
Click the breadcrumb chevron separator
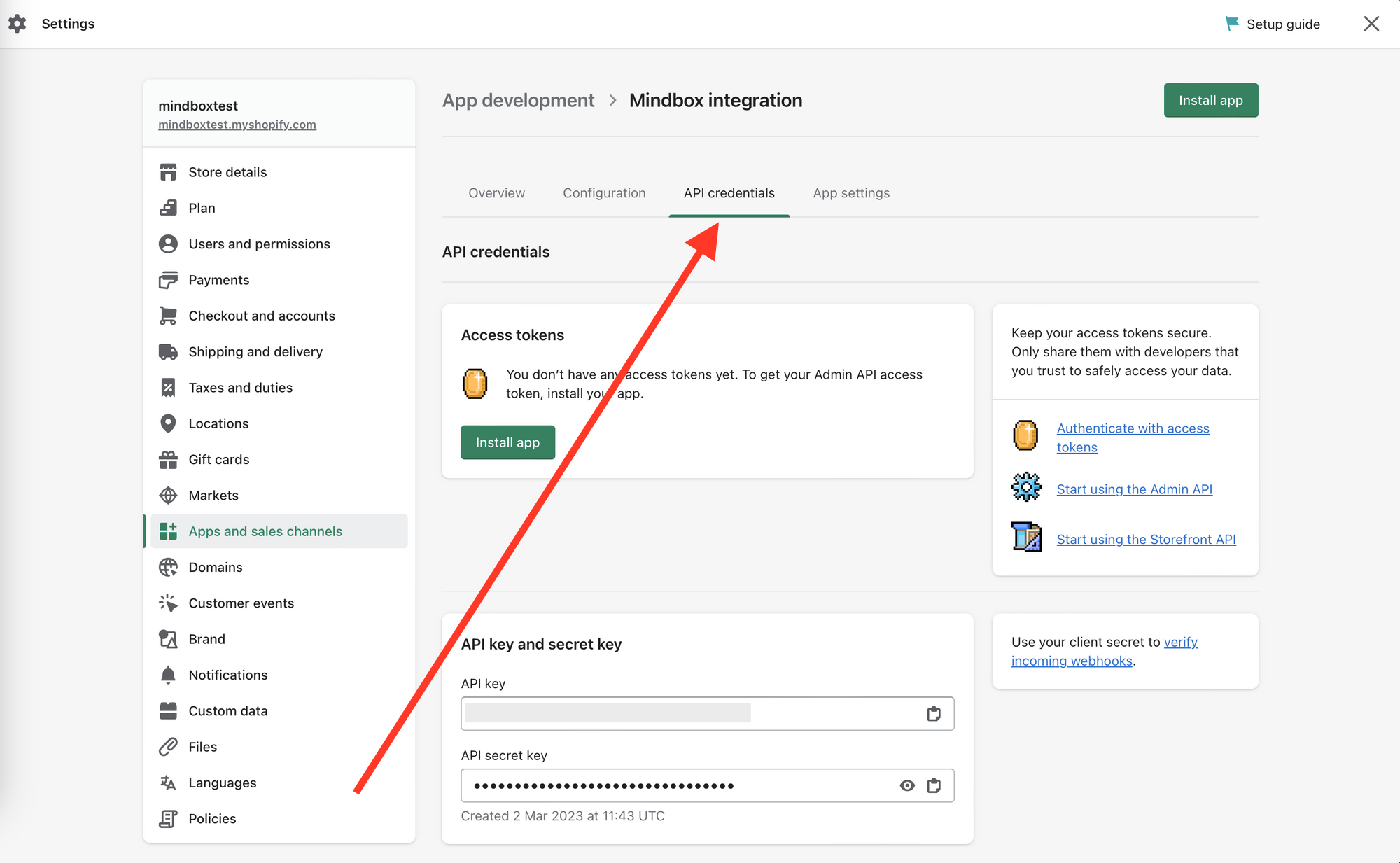point(612,101)
